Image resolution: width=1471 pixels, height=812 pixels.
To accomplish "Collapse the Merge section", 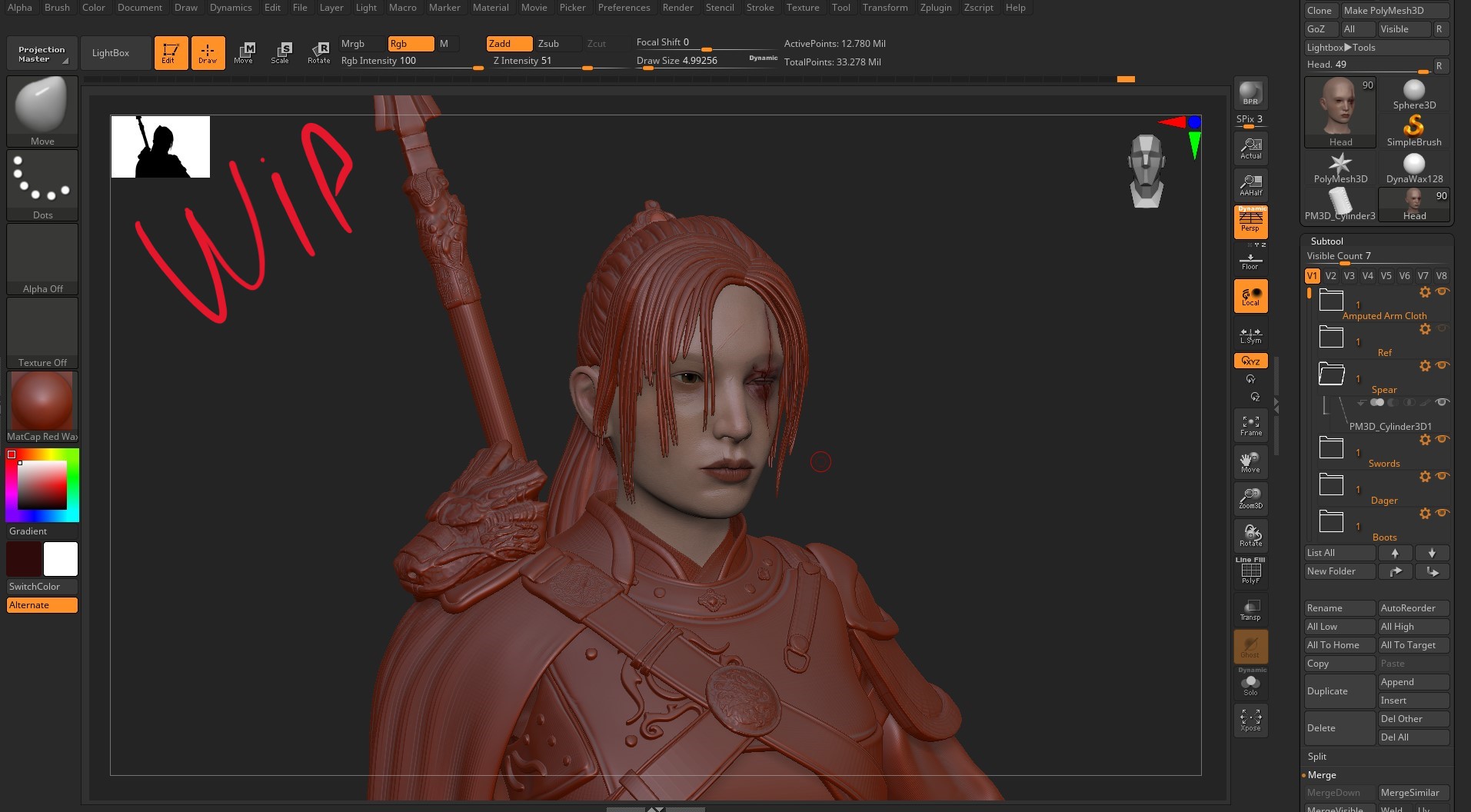I will pyautogui.click(x=1322, y=775).
